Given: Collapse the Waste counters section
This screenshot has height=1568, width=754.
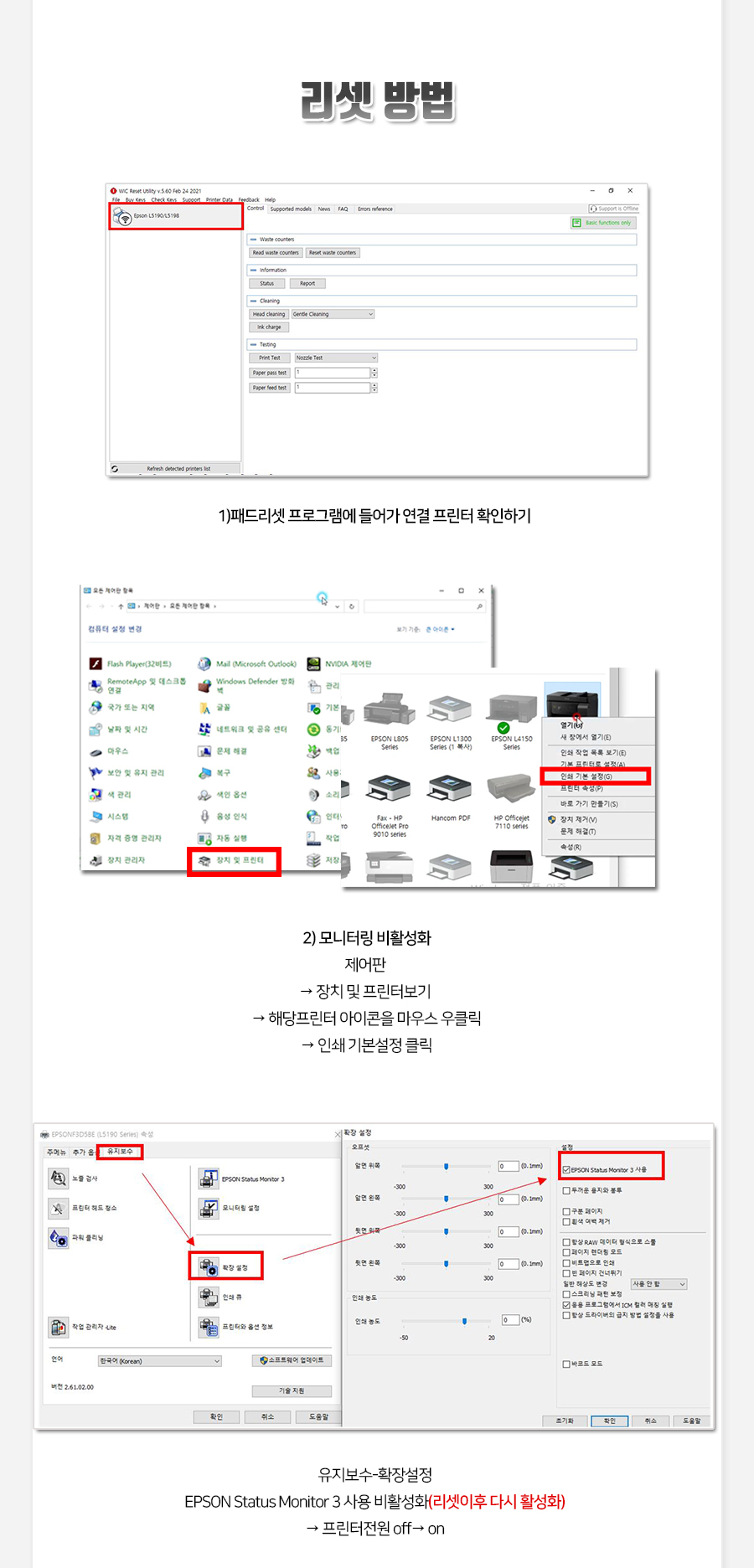Looking at the screenshot, I should (x=254, y=240).
